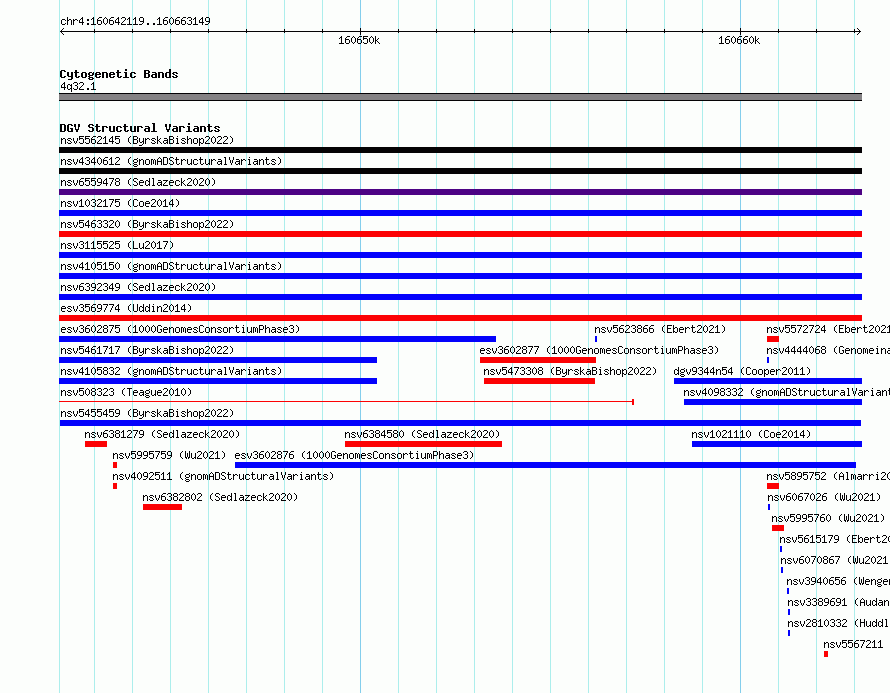
Task: Select nsv4098332 gnomAD variant label
Action: coord(787,392)
